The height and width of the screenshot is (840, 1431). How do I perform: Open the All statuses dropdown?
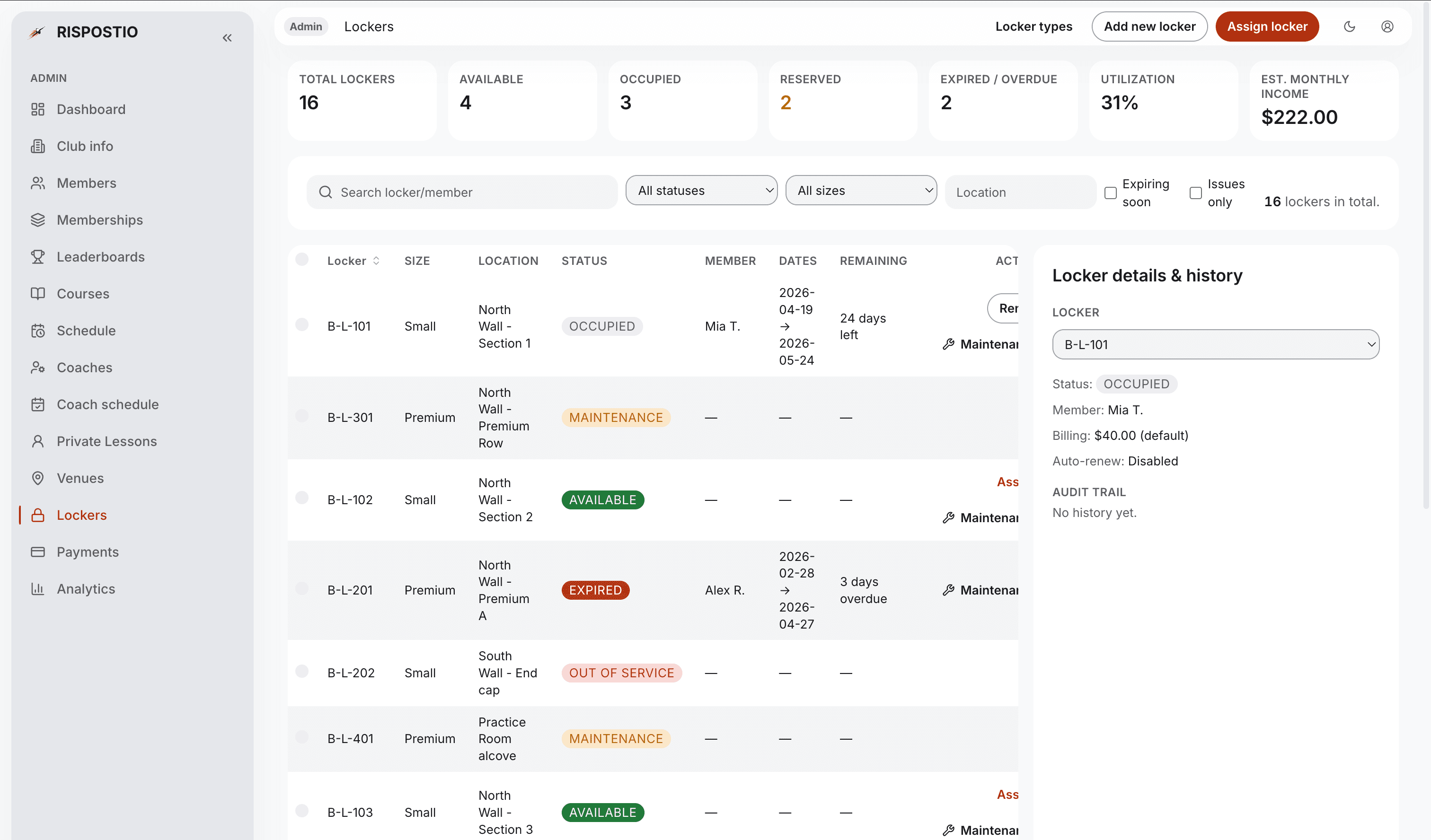pos(701,190)
